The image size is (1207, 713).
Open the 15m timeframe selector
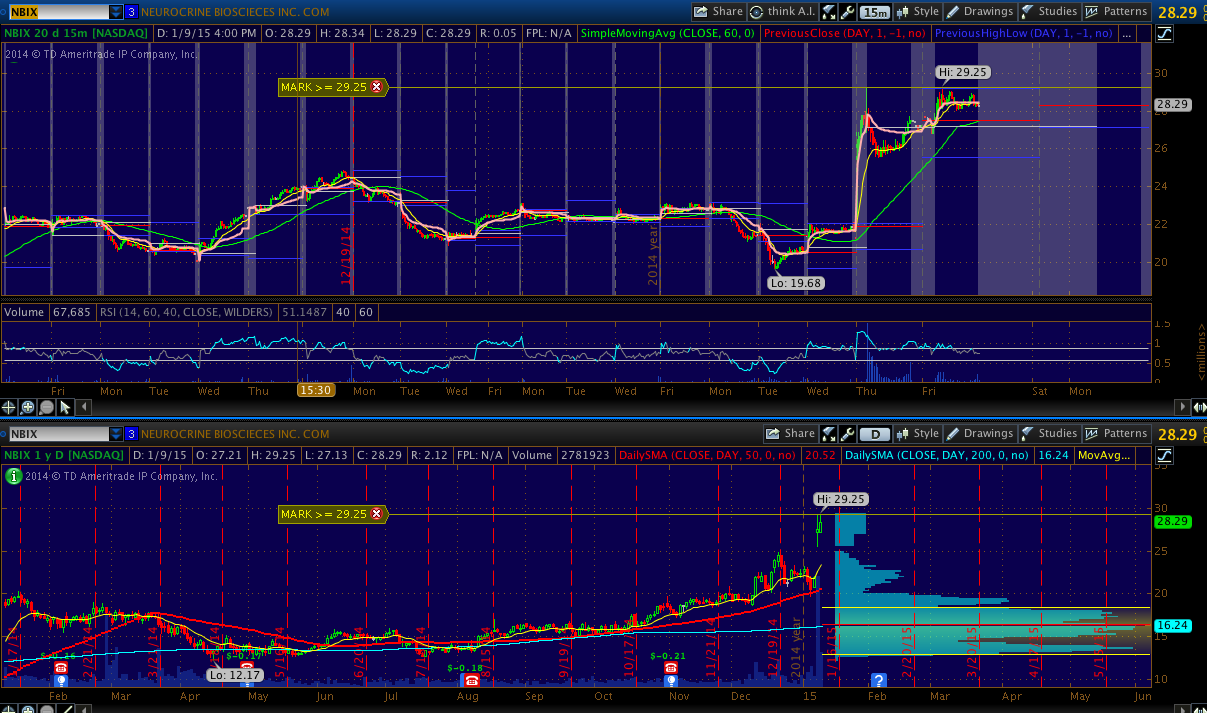click(874, 12)
